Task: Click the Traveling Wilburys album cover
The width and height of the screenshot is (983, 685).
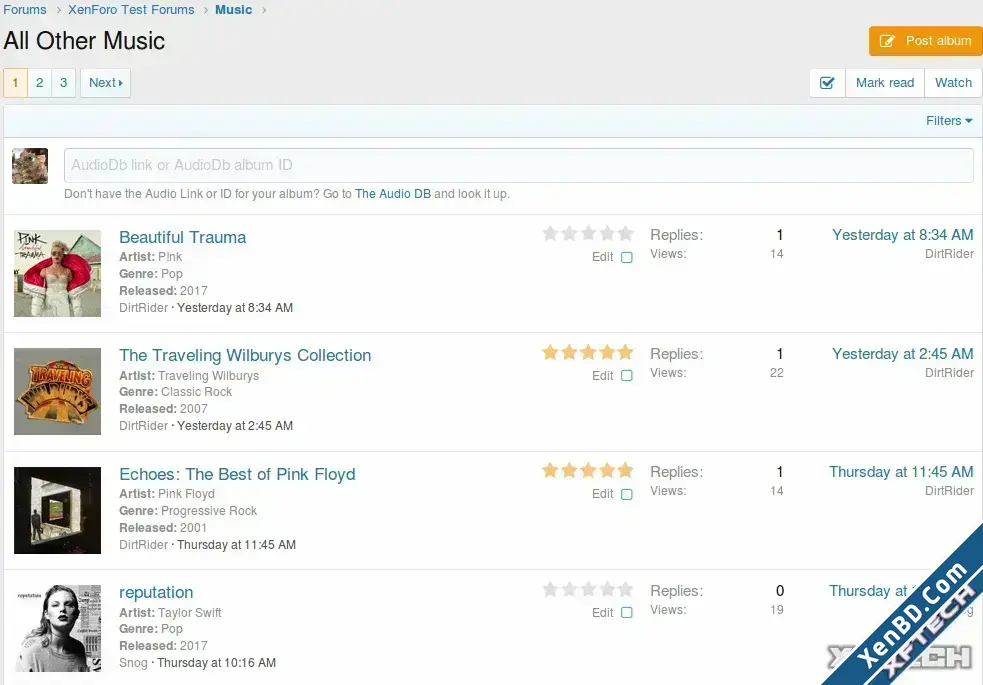Action: (58, 392)
